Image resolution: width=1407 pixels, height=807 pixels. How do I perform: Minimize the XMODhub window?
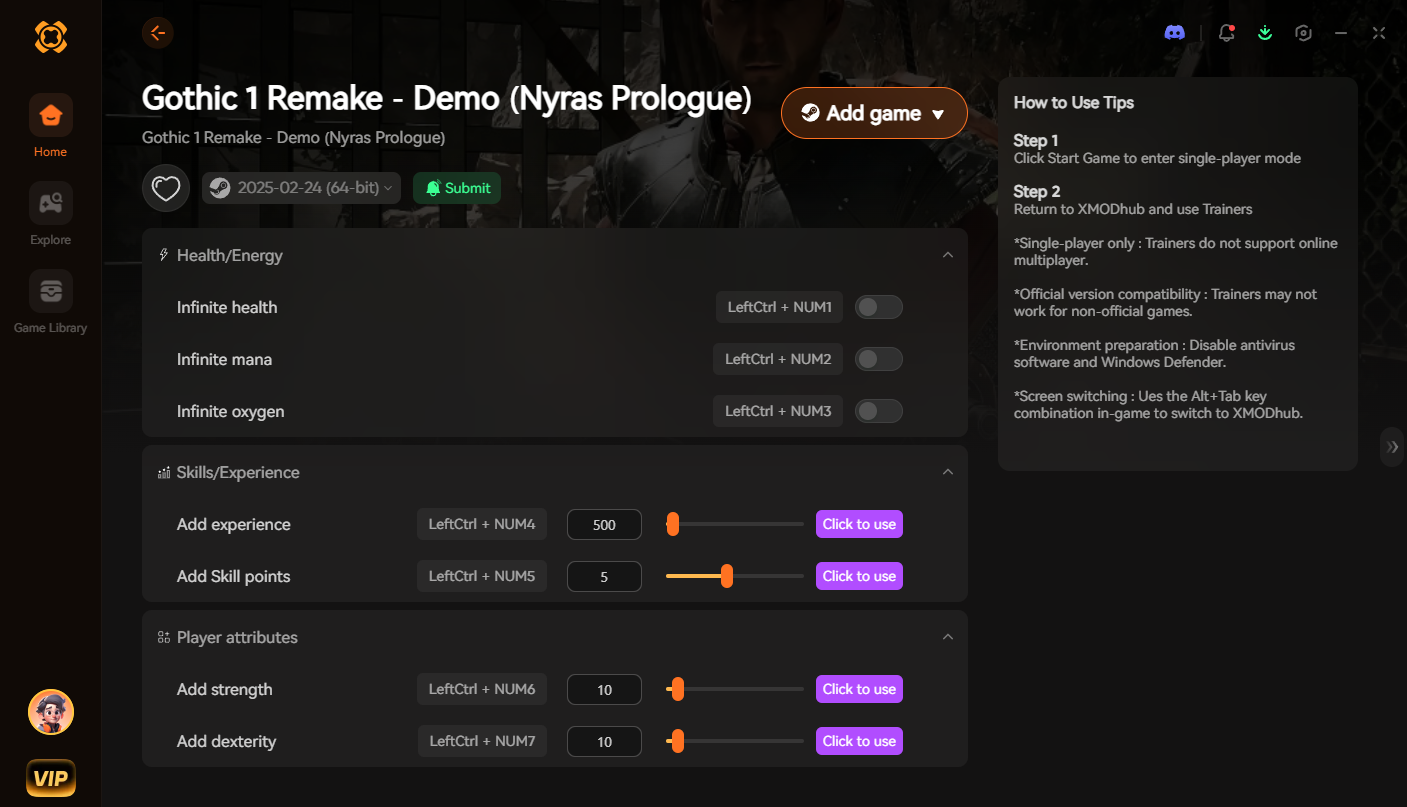click(1341, 33)
